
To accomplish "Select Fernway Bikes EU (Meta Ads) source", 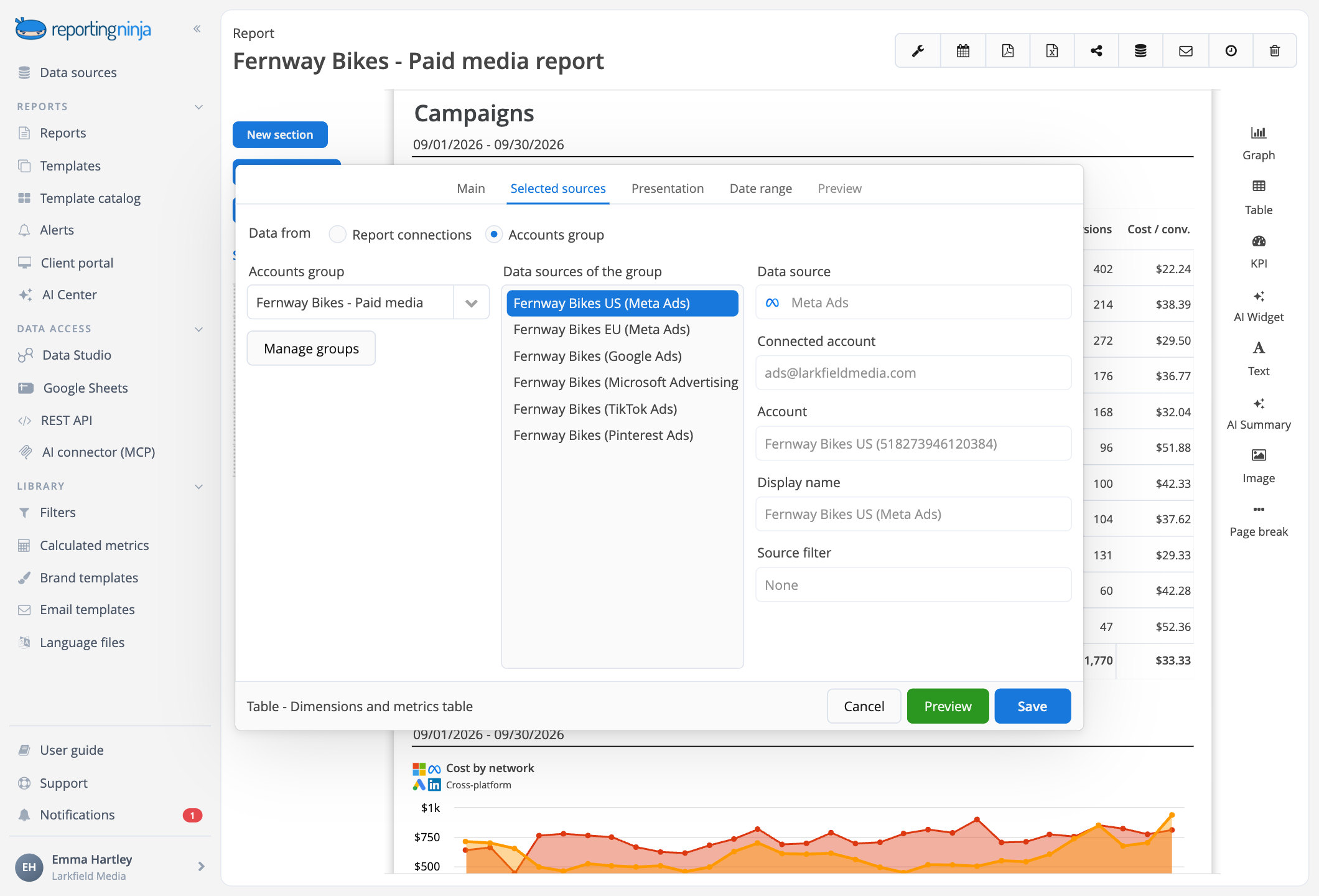I will pos(622,330).
